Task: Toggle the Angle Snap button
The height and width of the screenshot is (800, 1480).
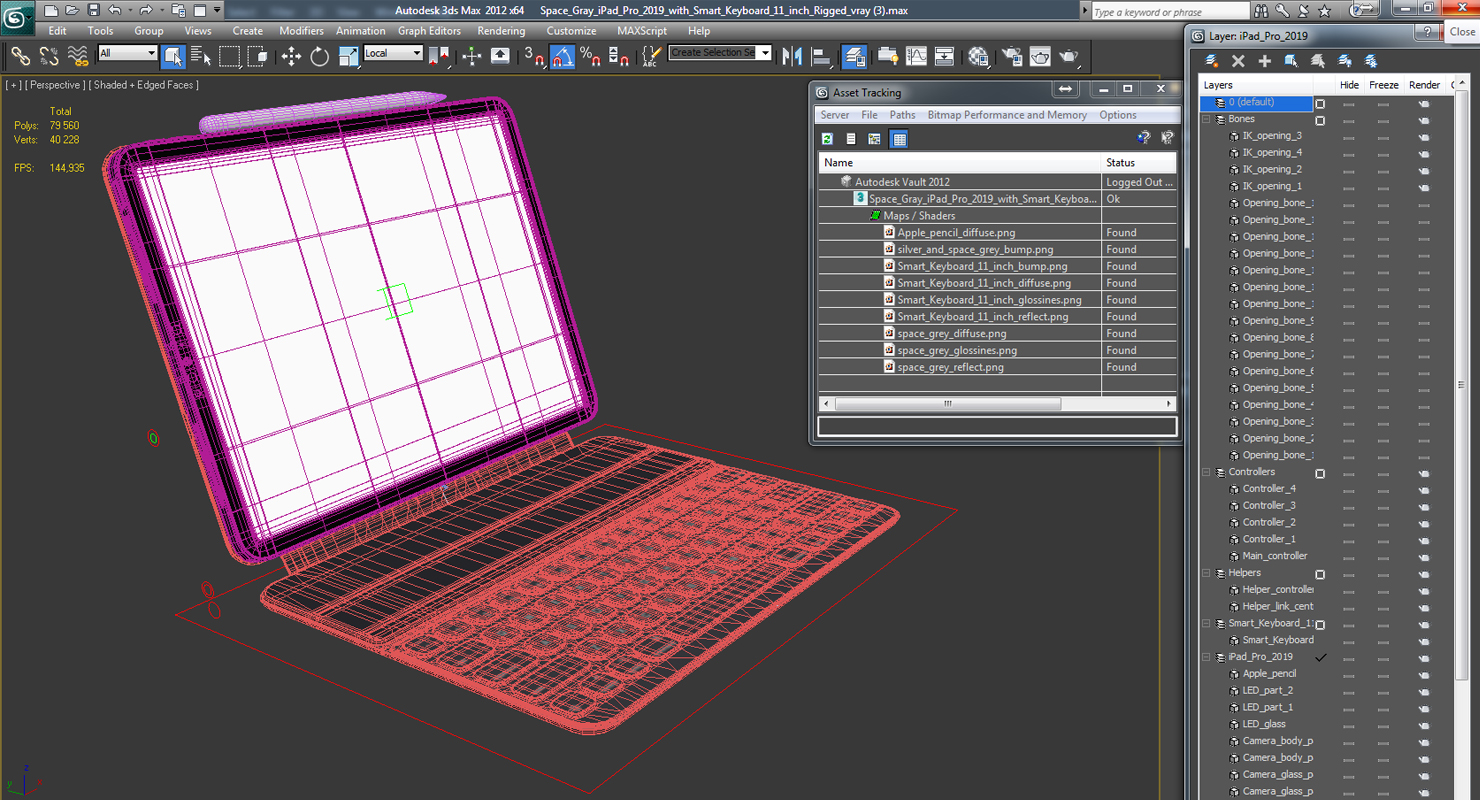Action: [563, 56]
